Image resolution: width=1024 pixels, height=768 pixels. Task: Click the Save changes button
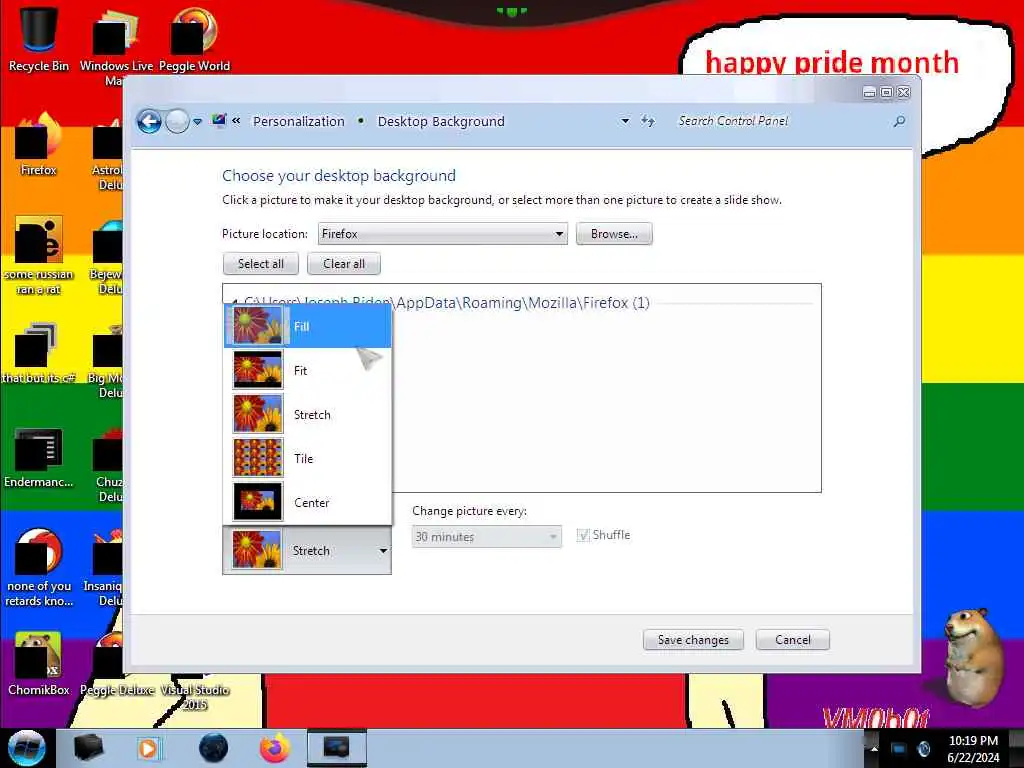693,640
